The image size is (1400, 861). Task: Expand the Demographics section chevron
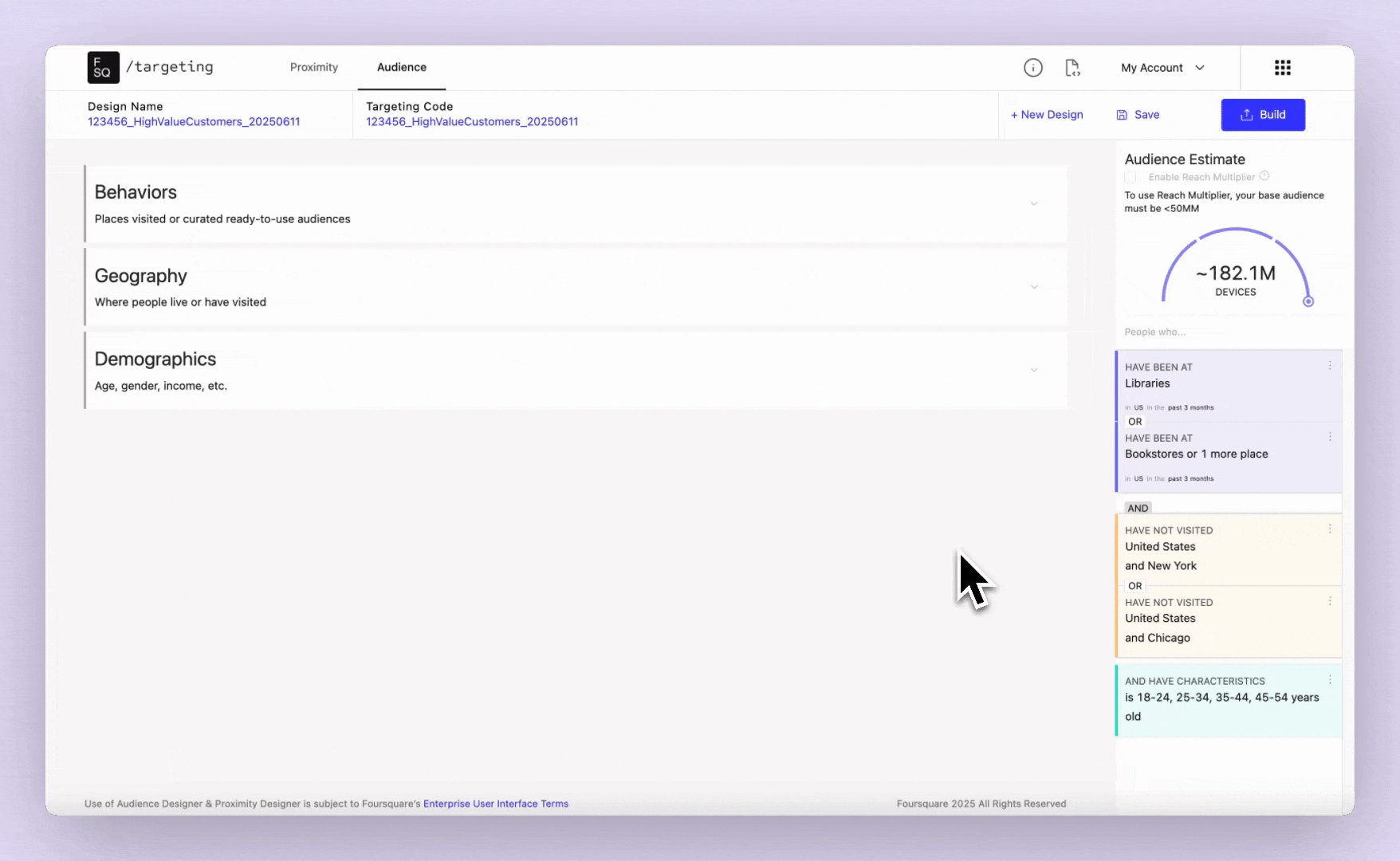(1034, 370)
